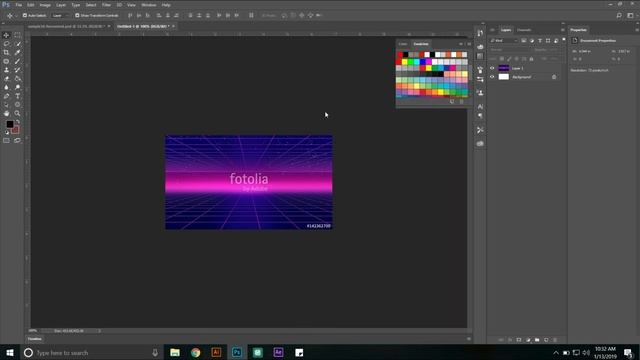Open the Filter menu
The width and height of the screenshot is (640, 360).
[106, 5]
